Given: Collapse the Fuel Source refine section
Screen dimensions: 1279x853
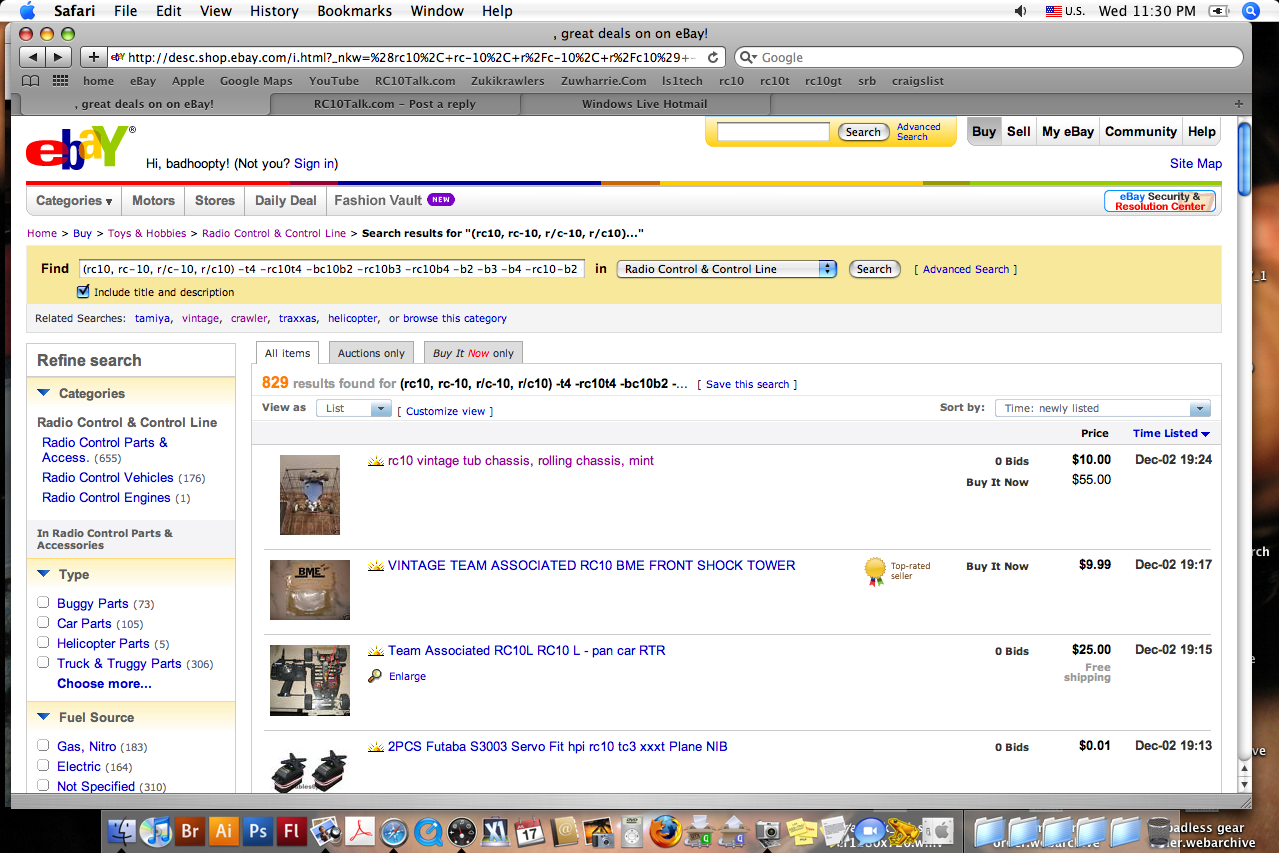Looking at the screenshot, I should click(x=44, y=717).
